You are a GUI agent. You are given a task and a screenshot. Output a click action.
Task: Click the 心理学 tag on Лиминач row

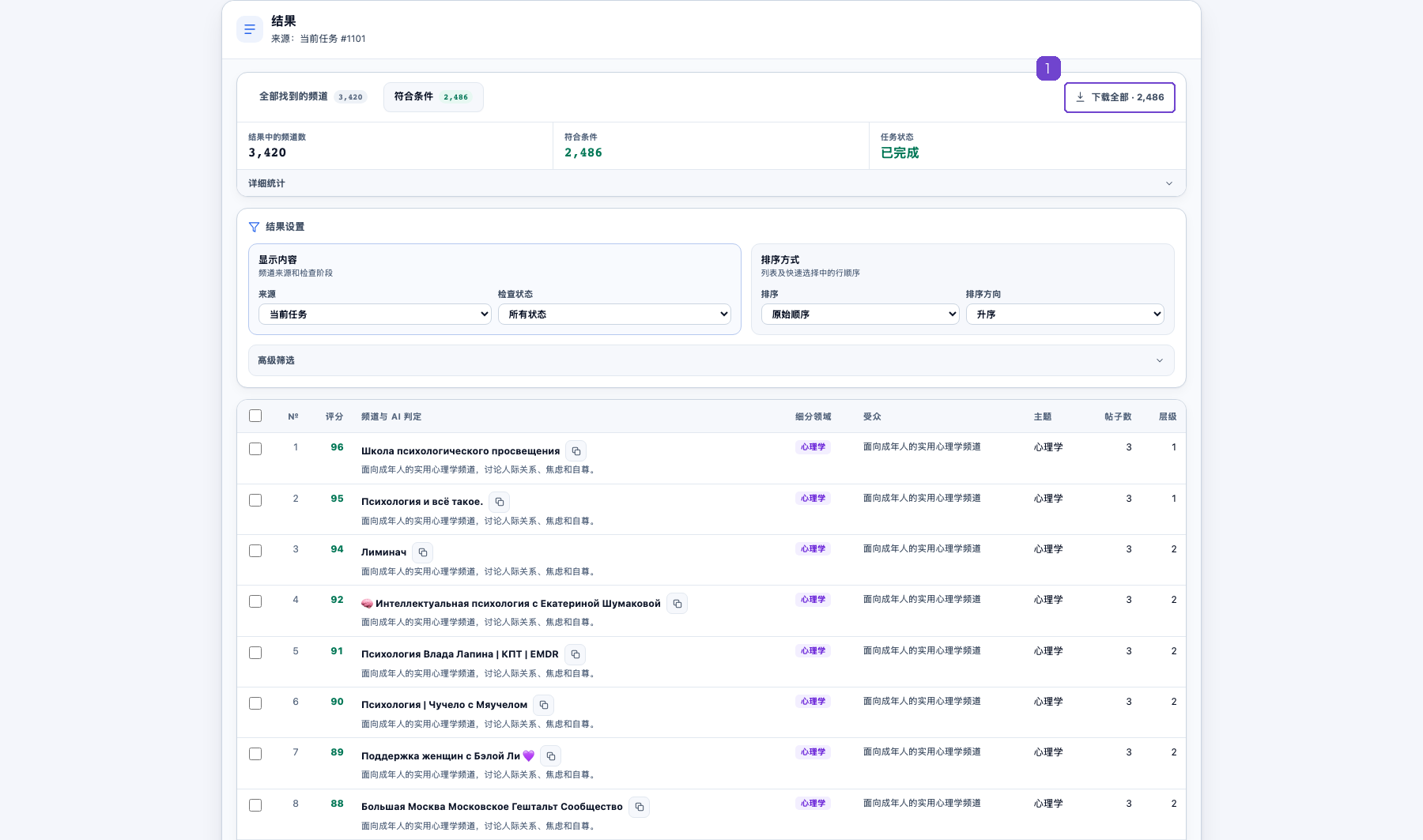tap(813, 549)
